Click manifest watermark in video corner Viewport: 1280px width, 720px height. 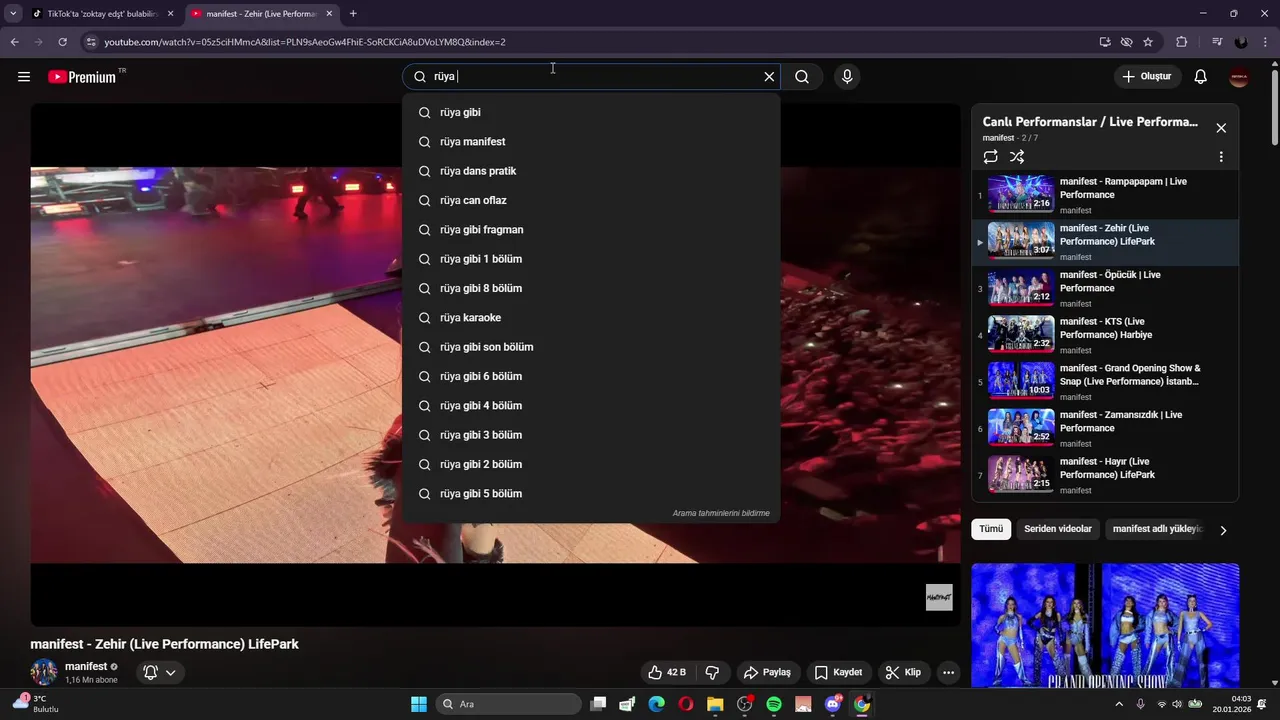[938, 597]
